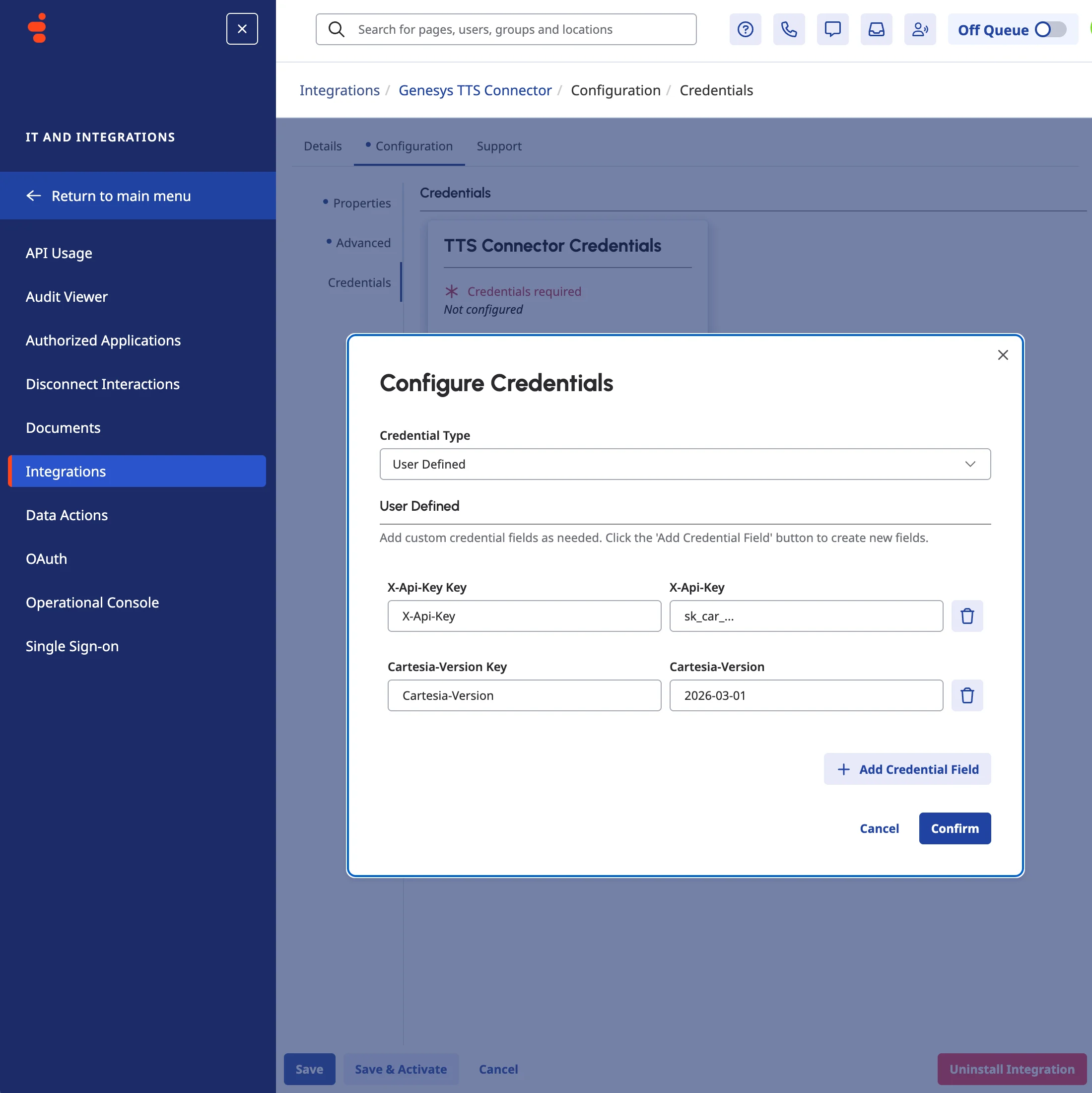1092x1093 pixels.
Task: Click Cancel in the dialog
Action: 879,828
